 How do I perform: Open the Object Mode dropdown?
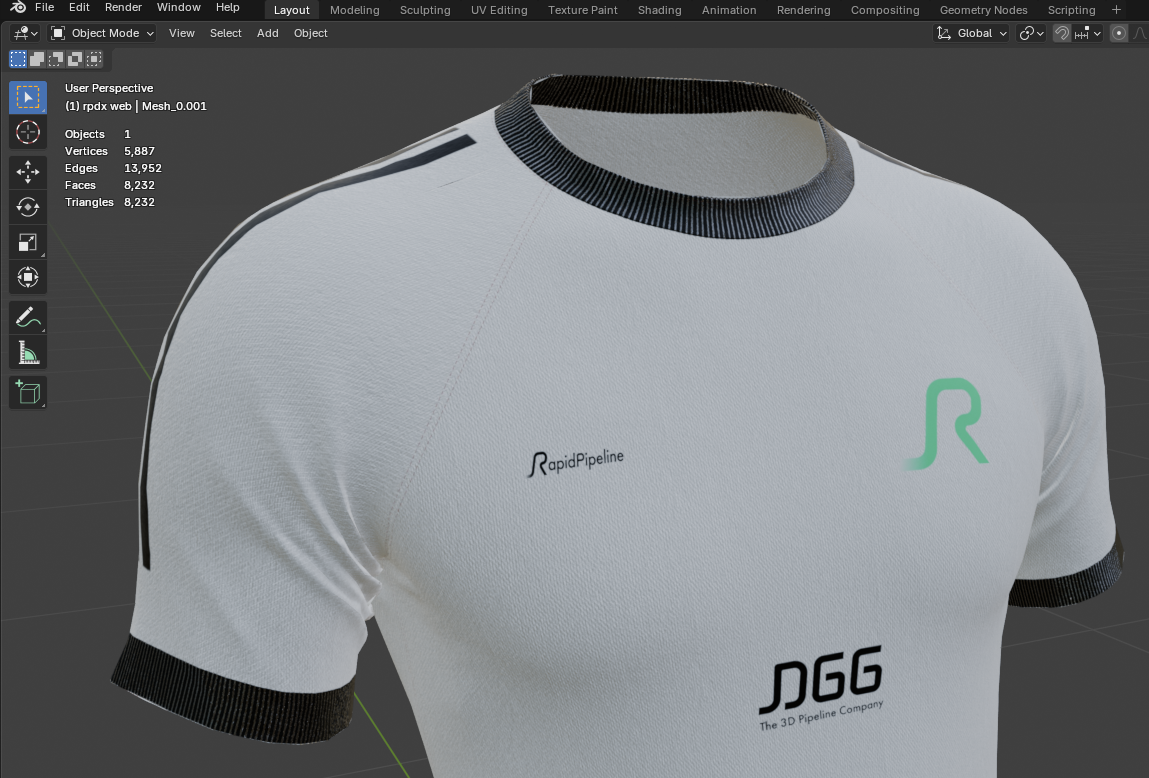(103, 33)
